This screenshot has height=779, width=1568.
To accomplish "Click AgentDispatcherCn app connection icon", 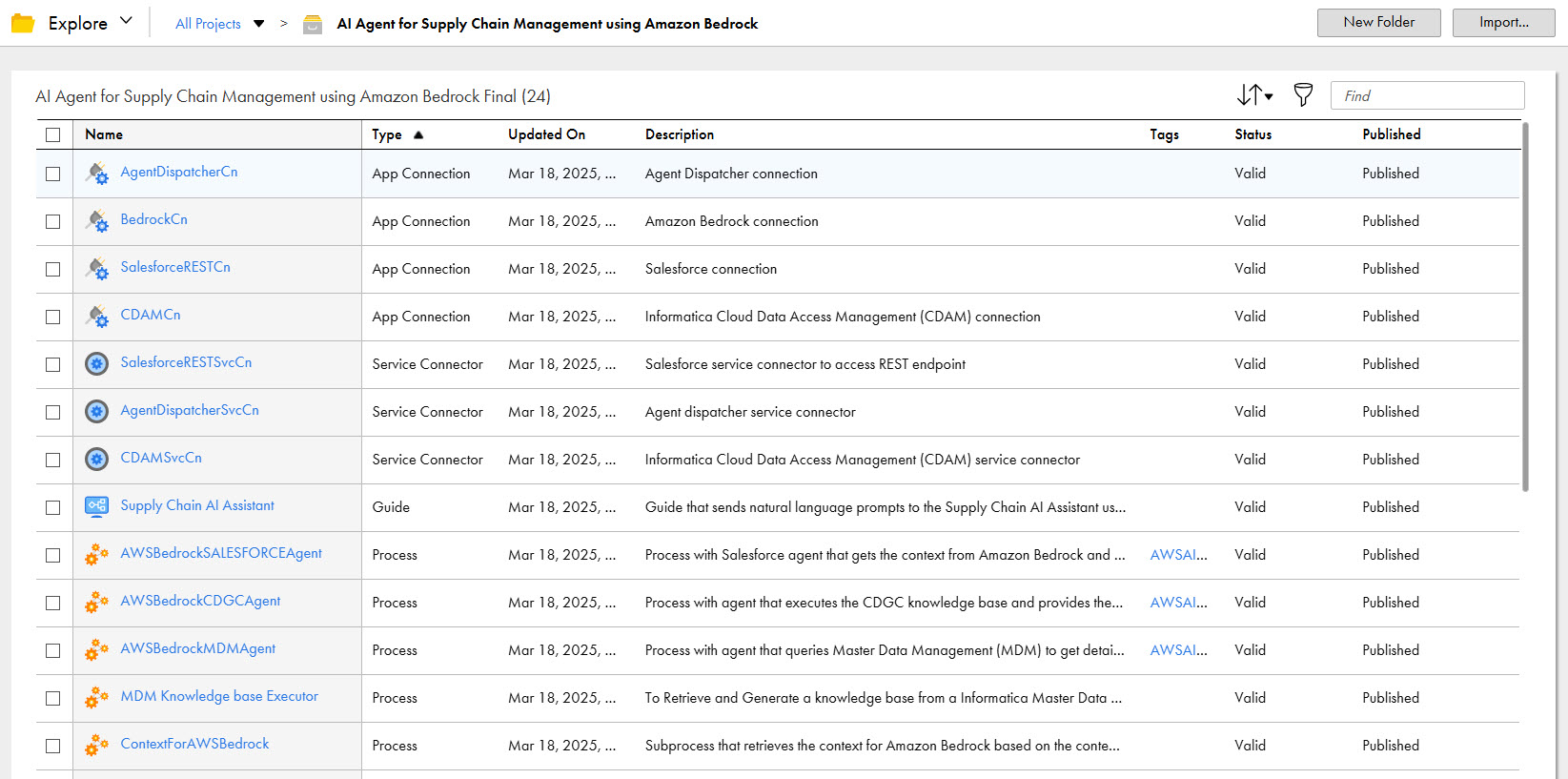I will 97,174.
